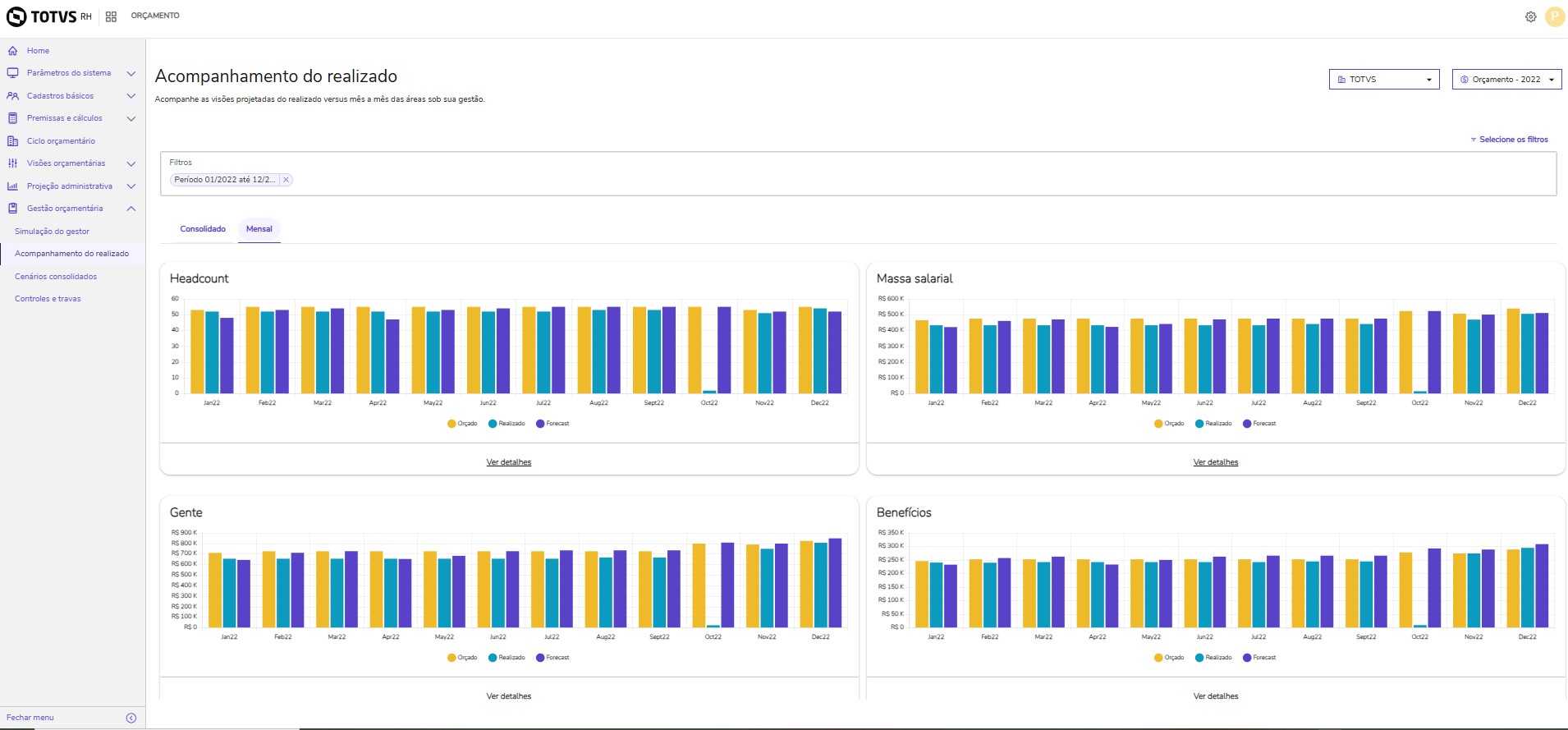Switch to the Consolidado tab
1568x730 pixels.
click(203, 229)
